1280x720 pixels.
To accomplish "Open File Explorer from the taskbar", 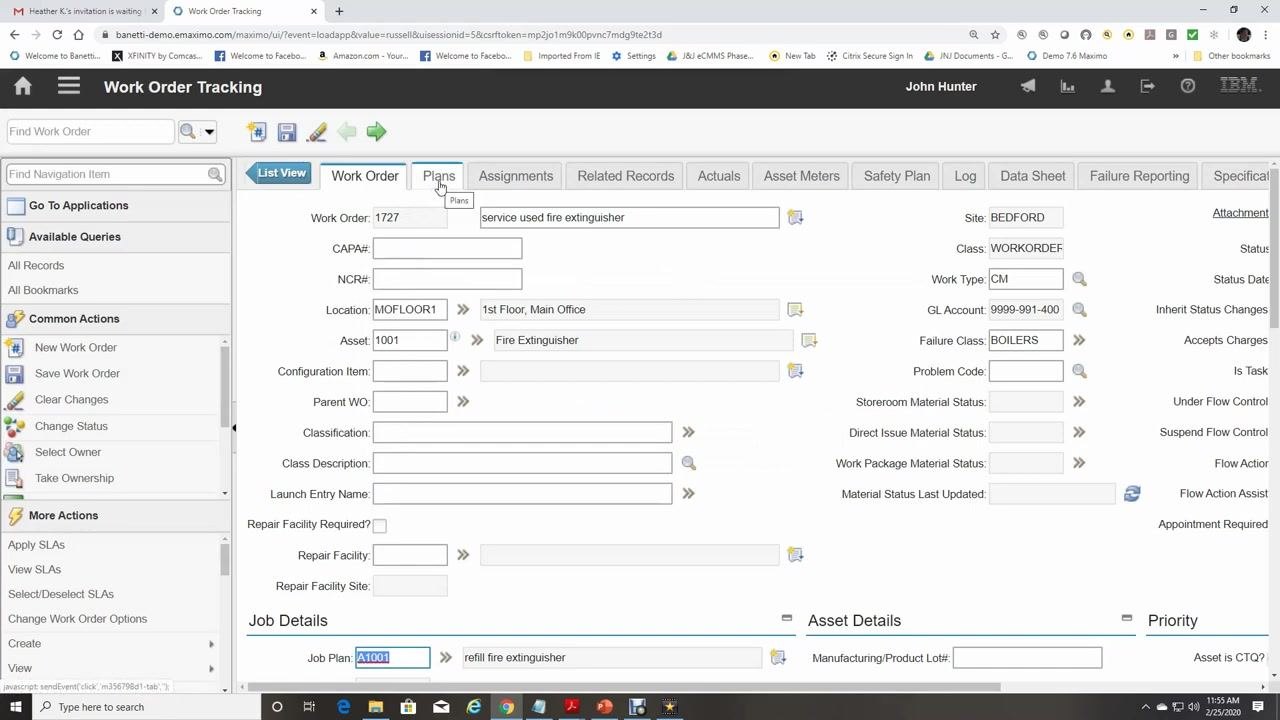I will pos(375,707).
